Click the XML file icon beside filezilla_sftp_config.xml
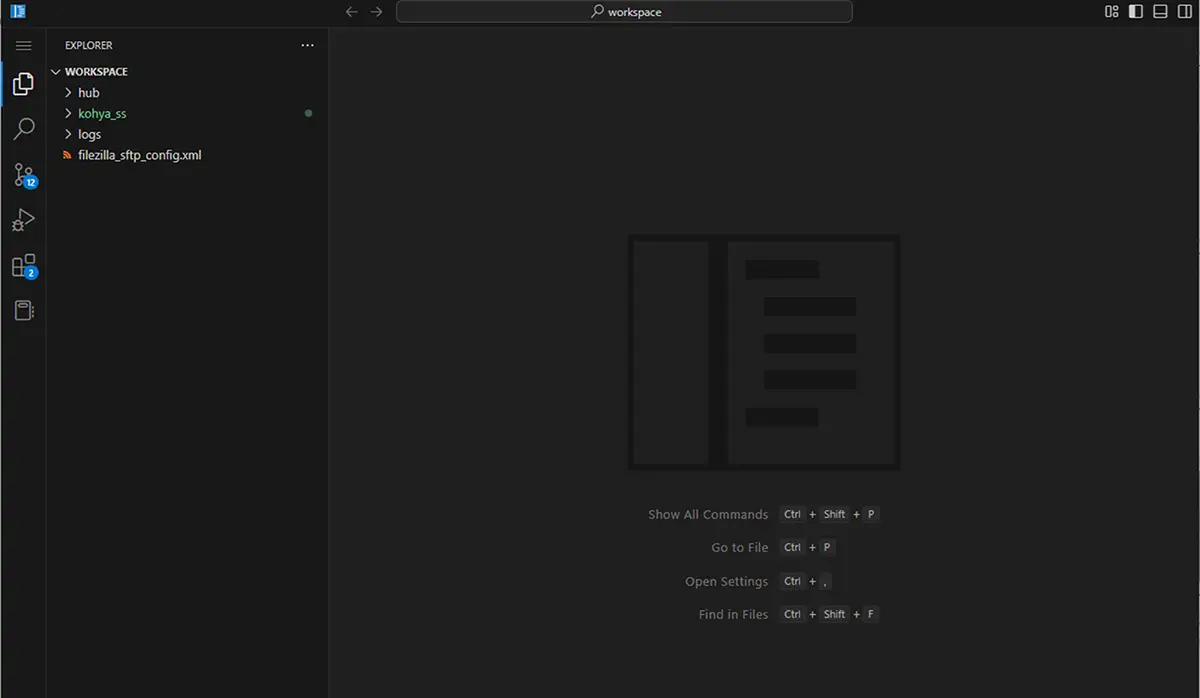Viewport: 1200px width, 698px height. click(x=67, y=155)
